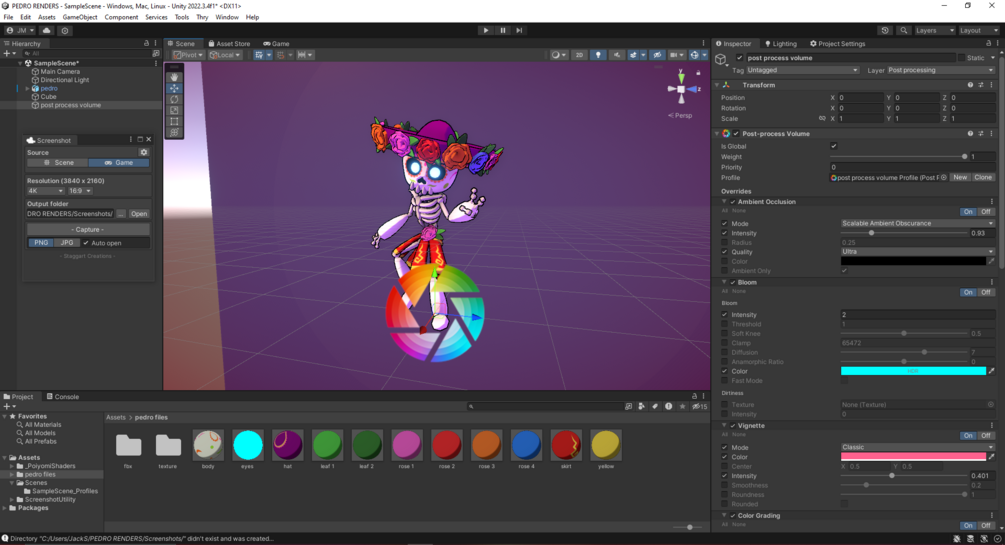Enable Bloom Threshold override checkbox
Viewport: 1005px width, 545px height.
(x=725, y=324)
